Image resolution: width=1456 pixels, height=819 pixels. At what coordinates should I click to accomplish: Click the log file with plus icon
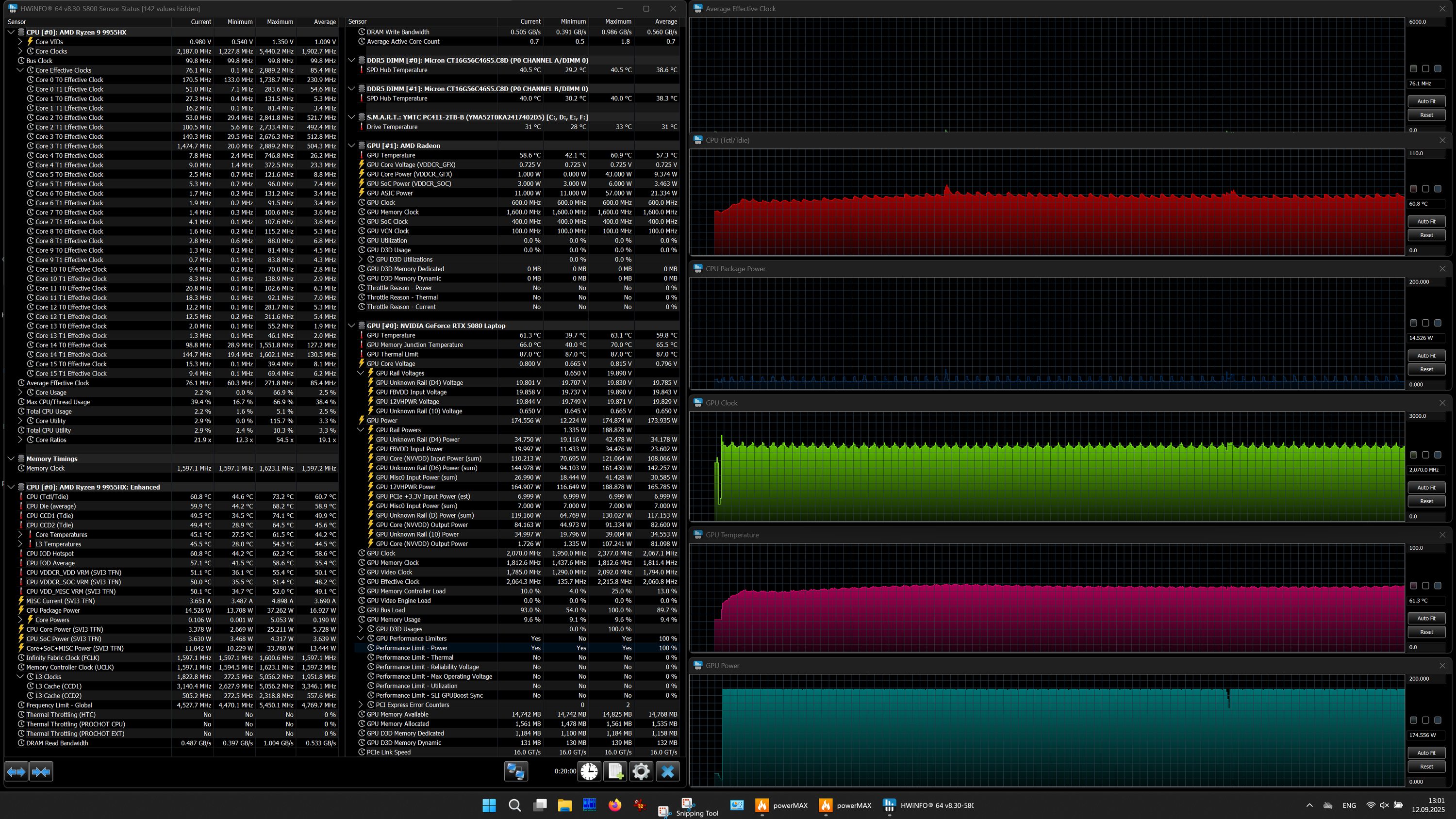click(615, 771)
